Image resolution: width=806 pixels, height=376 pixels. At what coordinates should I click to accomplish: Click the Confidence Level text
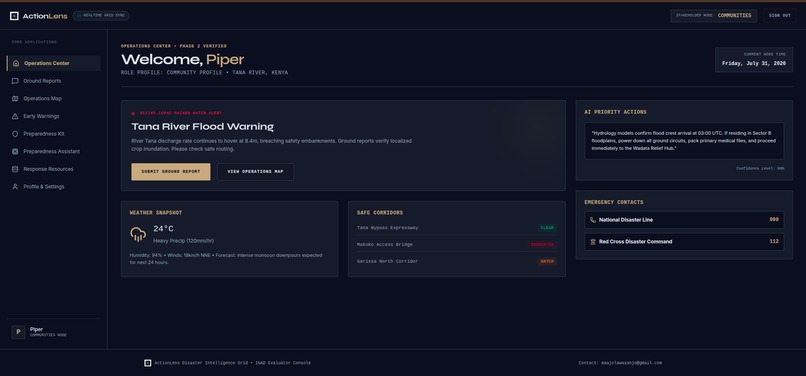tap(760, 168)
